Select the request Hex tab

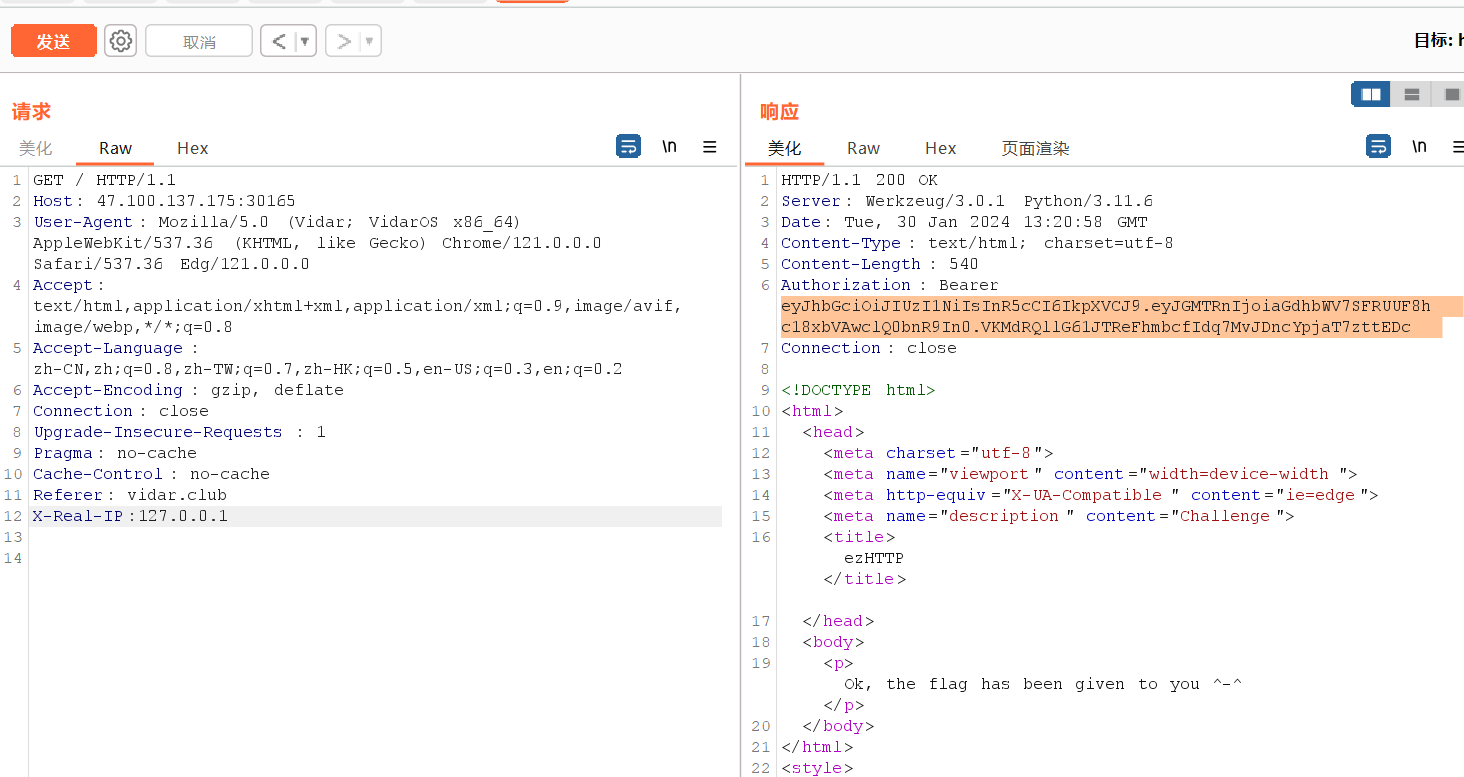[192, 148]
